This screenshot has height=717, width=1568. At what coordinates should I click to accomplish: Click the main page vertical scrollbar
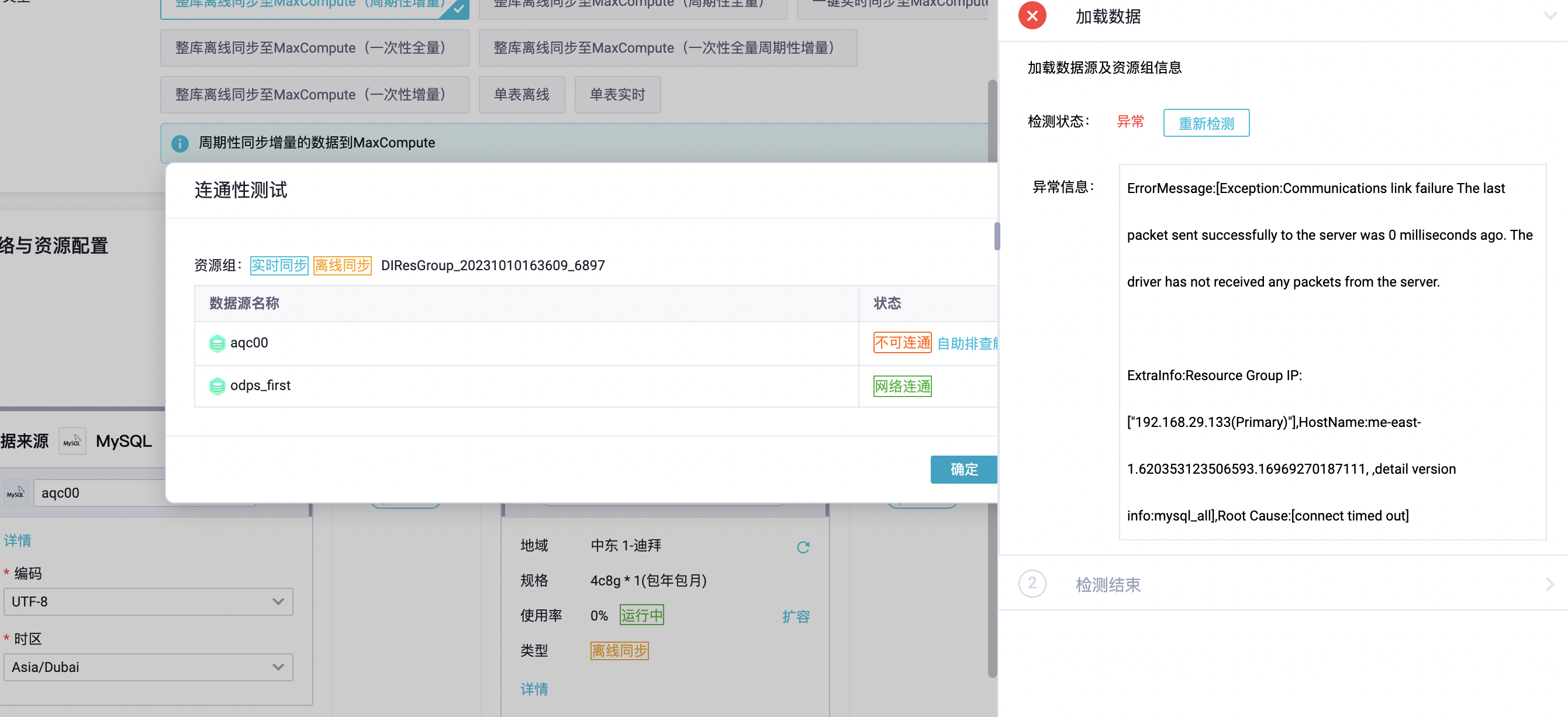[x=992, y=377]
